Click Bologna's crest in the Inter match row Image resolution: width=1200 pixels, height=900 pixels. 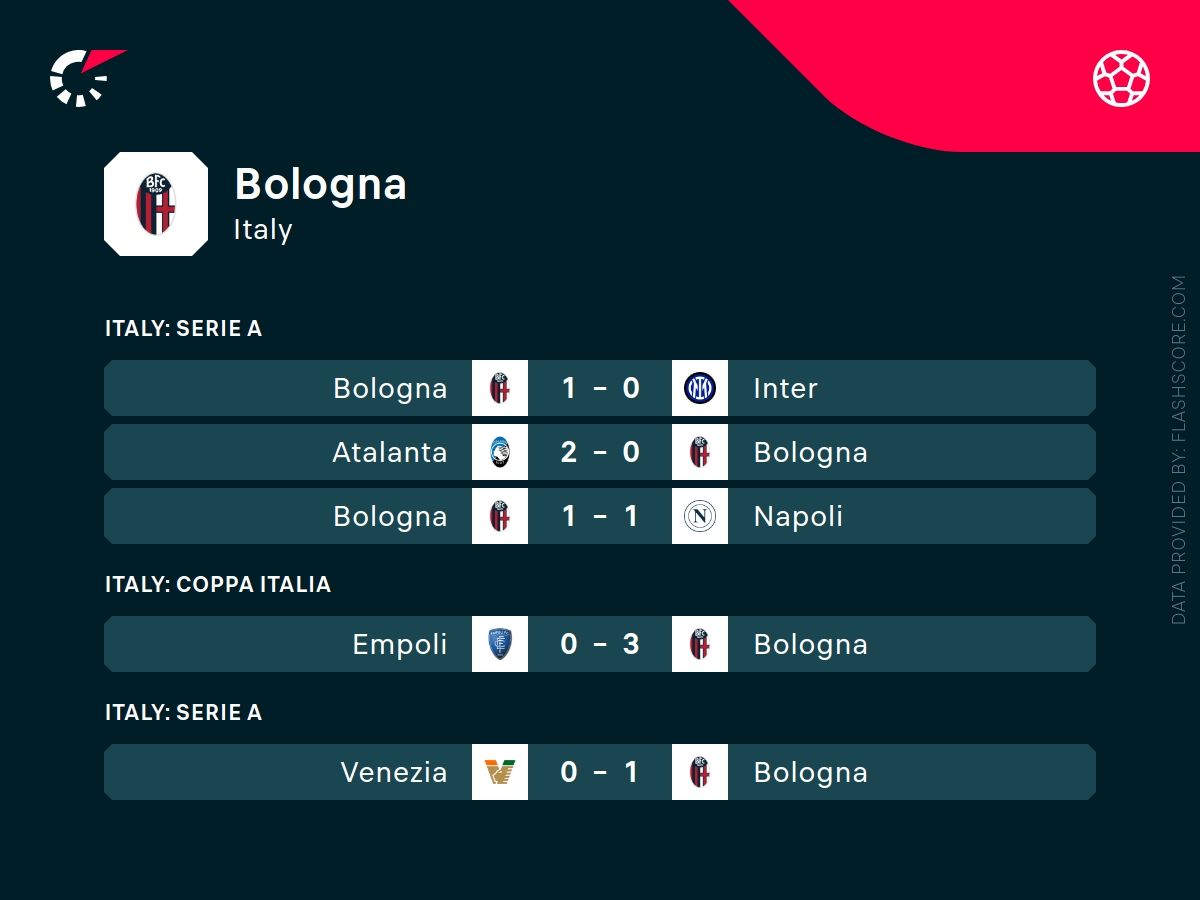pos(500,388)
